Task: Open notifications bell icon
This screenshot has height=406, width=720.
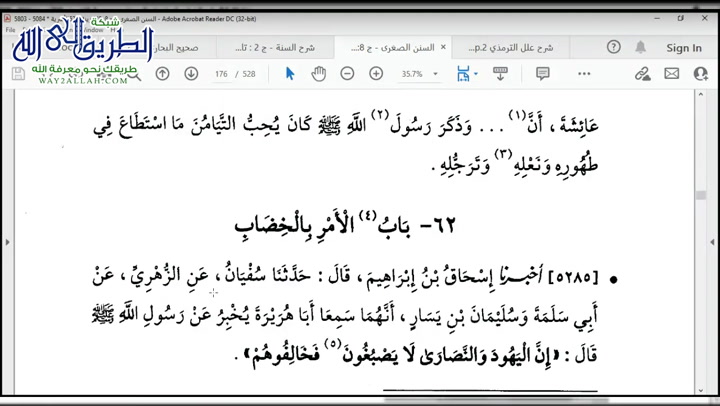Action: (641, 47)
